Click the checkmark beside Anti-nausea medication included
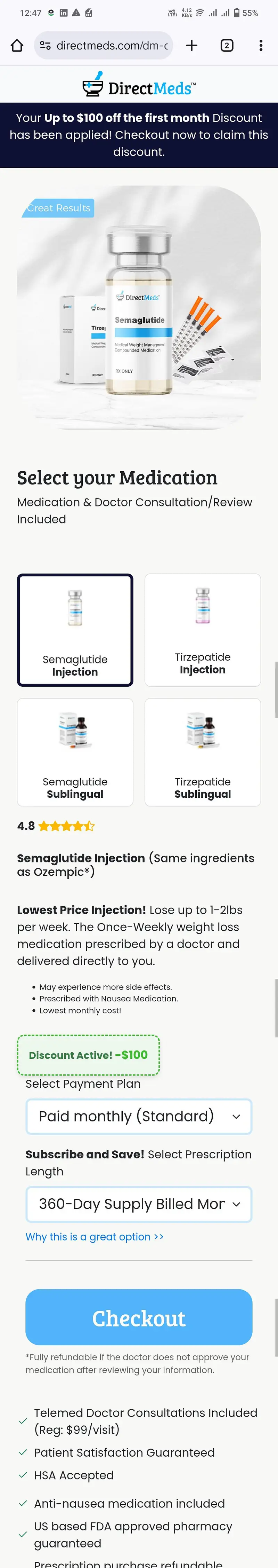 (23, 1503)
